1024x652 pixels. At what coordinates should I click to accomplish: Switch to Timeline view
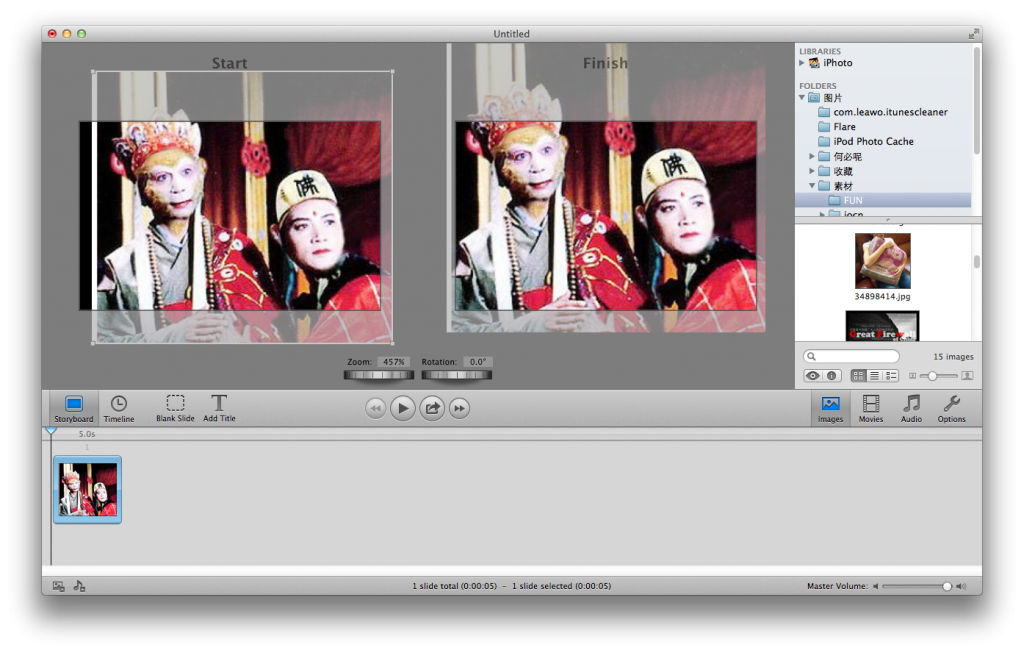tap(119, 409)
